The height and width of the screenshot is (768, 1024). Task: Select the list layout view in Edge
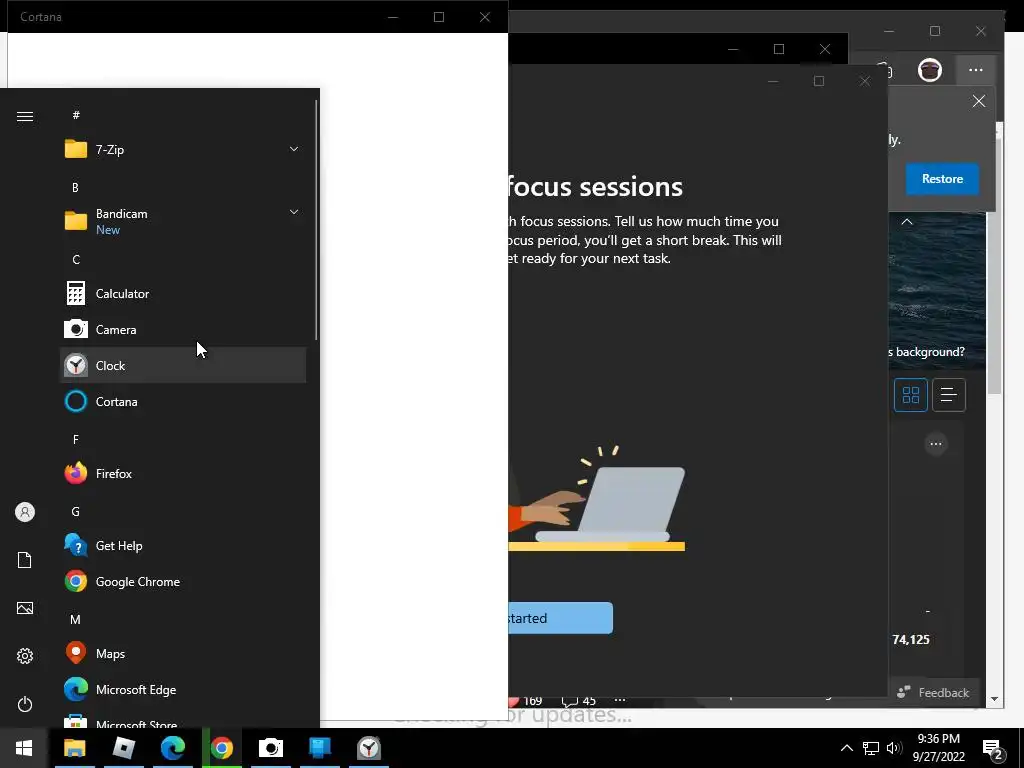coord(949,395)
